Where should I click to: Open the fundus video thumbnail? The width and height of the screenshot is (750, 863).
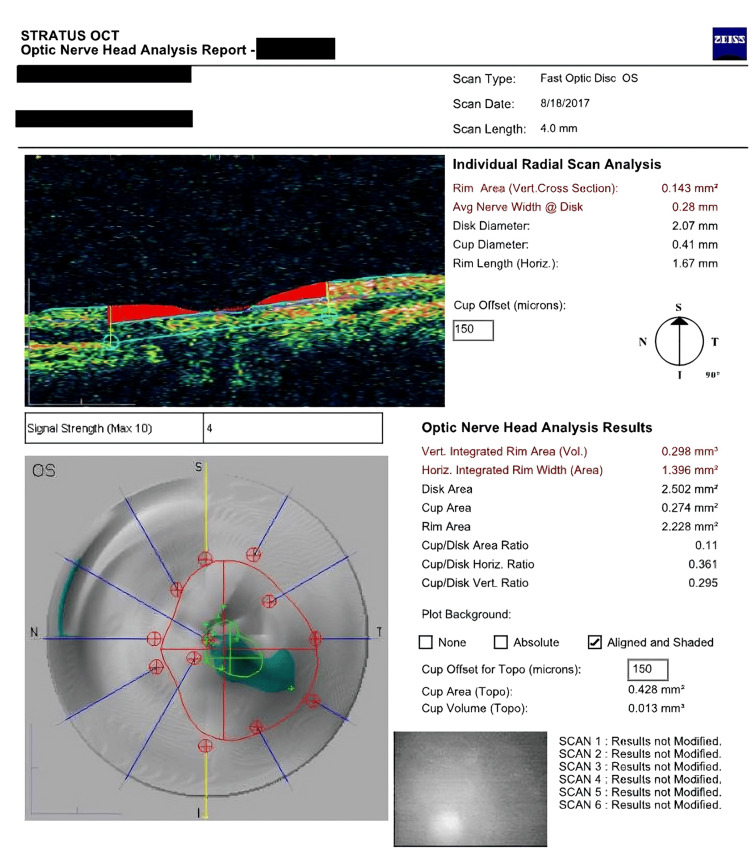470,789
